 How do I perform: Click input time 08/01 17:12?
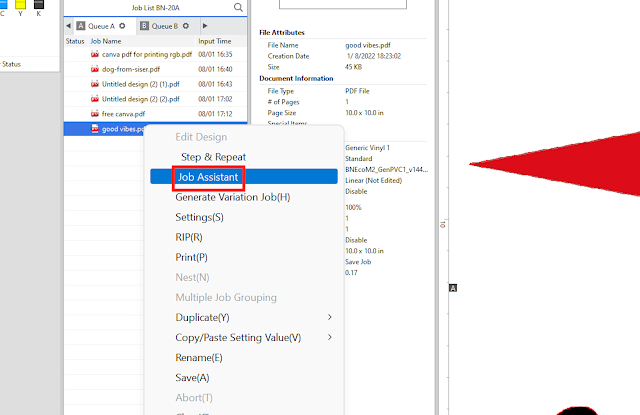pyautogui.click(x=215, y=113)
